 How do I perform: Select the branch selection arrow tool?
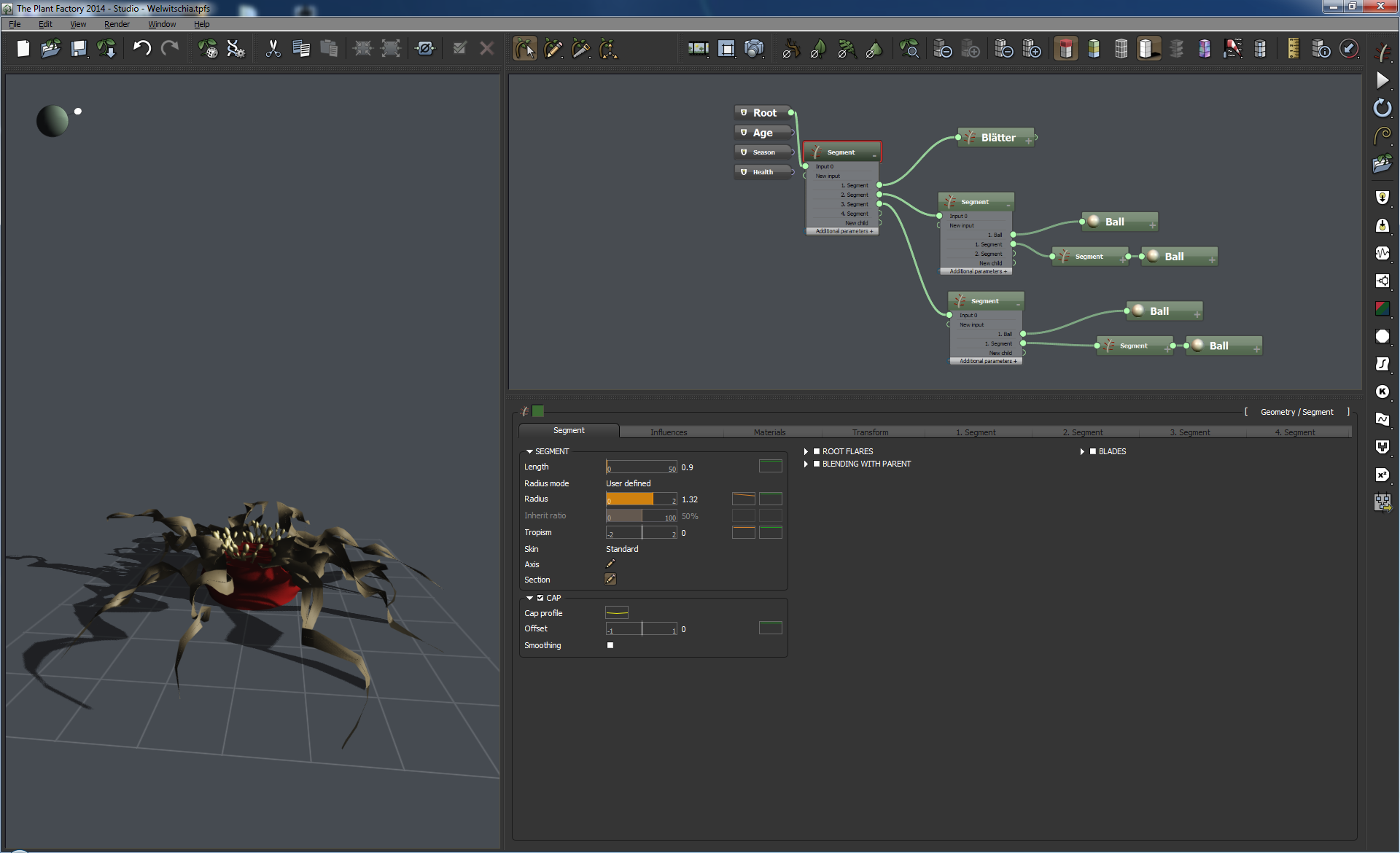[x=524, y=49]
